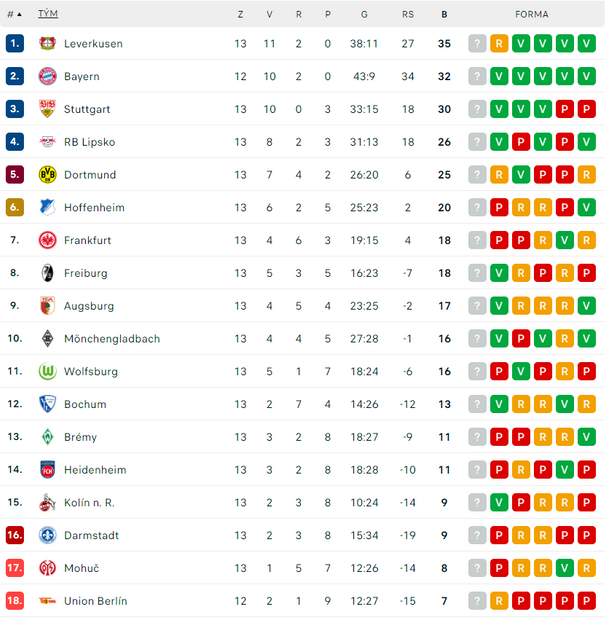Click the Union Berlín club crest
Screen dimensions: 606x620
(x=47, y=601)
